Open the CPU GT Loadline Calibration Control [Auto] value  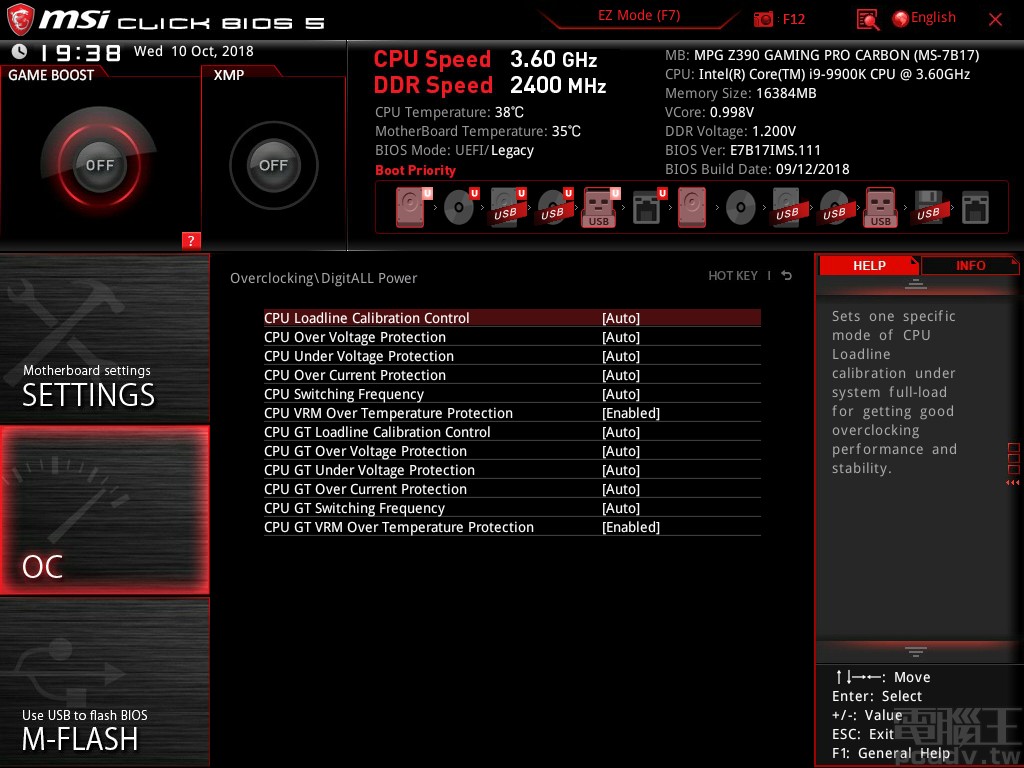tap(620, 432)
